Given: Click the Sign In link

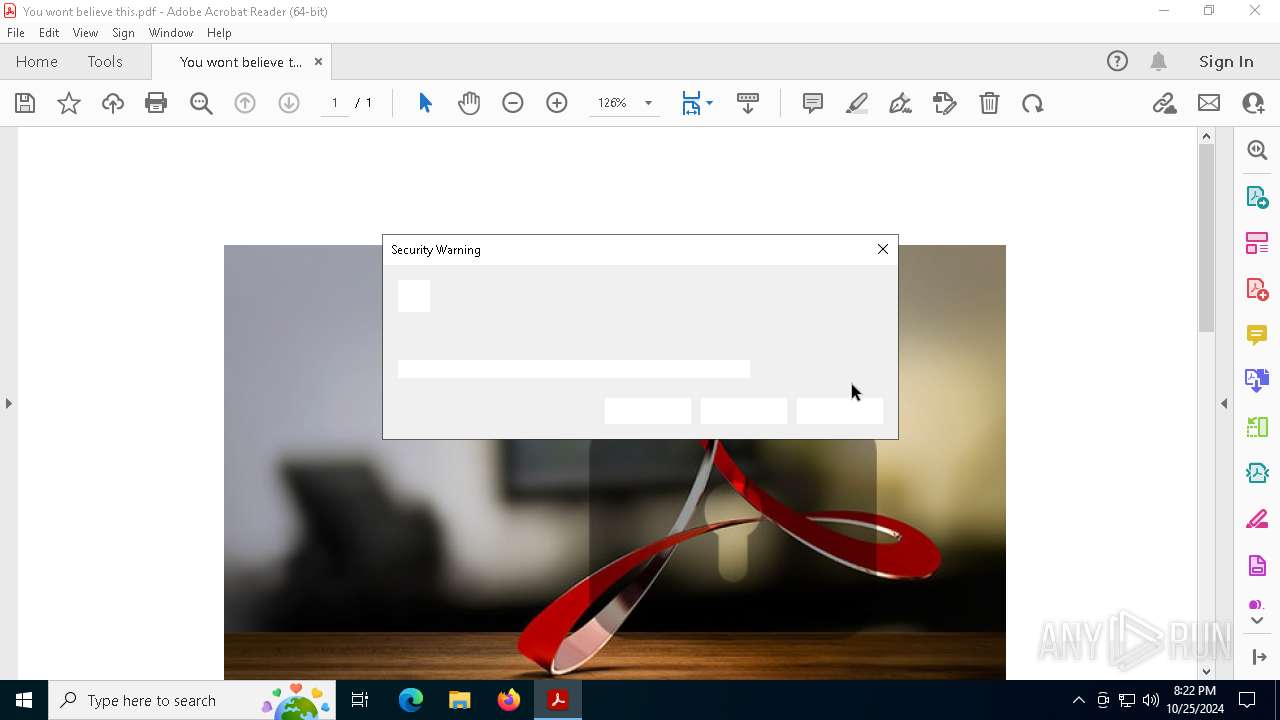Looking at the screenshot, I should click(x=1226, y=61).
